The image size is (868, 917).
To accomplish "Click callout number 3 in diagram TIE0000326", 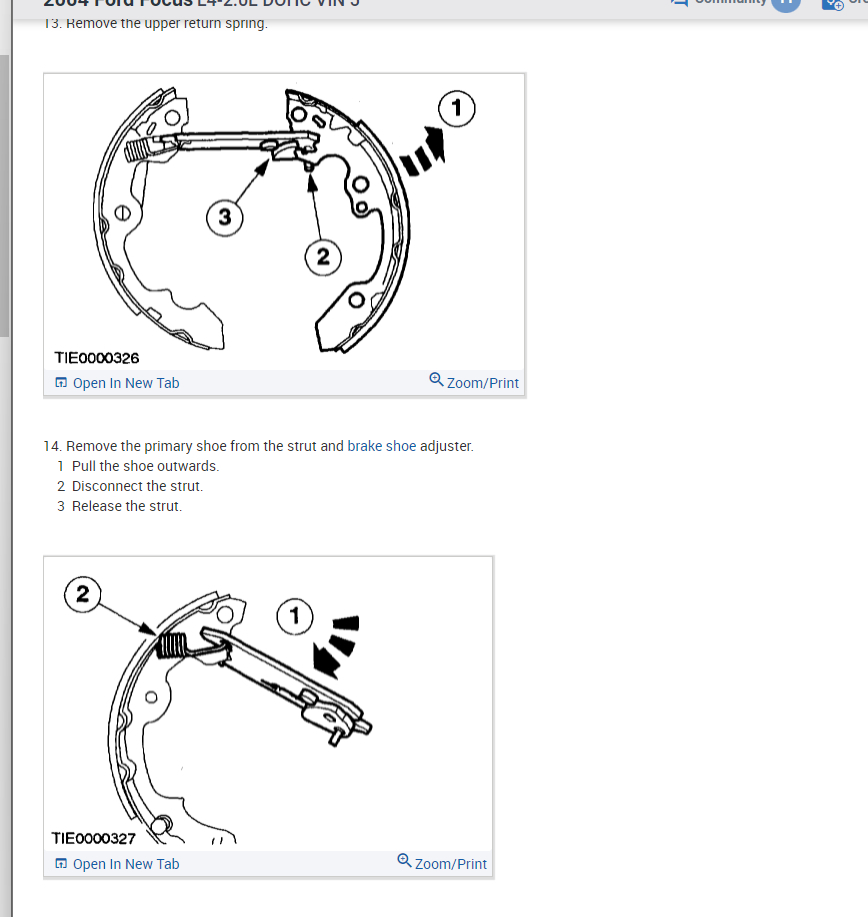I will 225,218.
